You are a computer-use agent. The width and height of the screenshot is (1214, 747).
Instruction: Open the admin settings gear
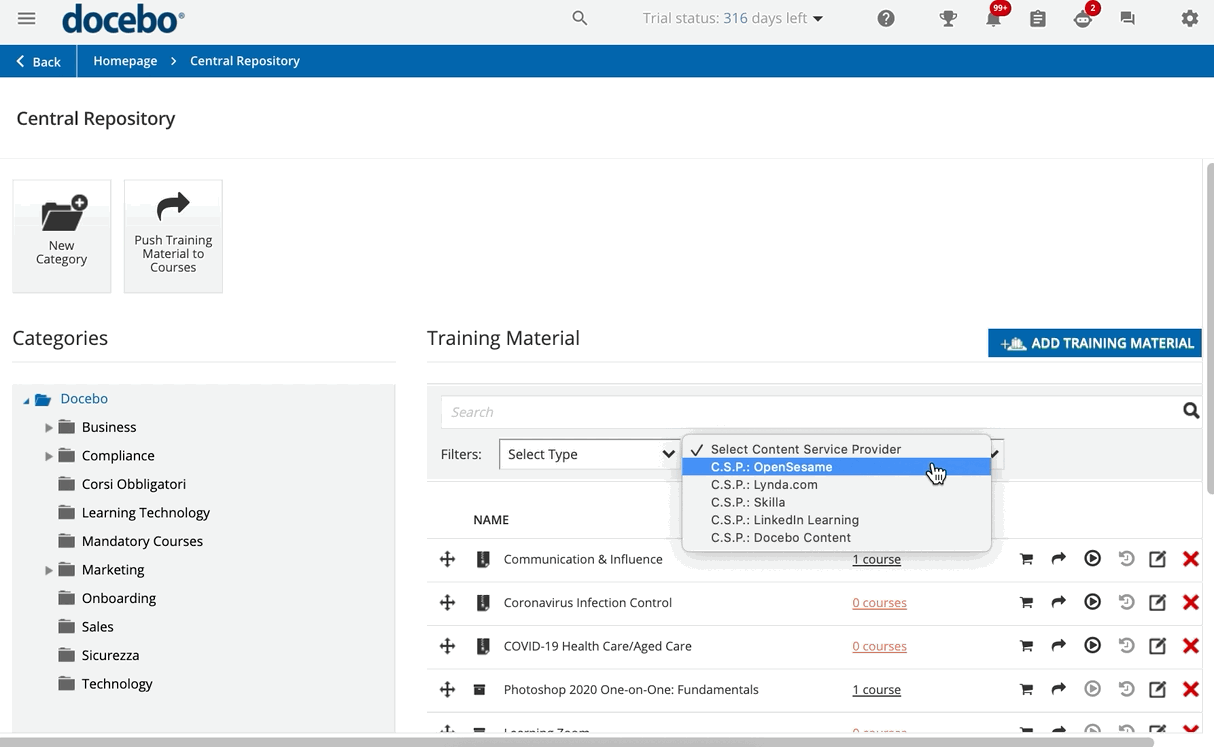click(x=1189, y=19)
